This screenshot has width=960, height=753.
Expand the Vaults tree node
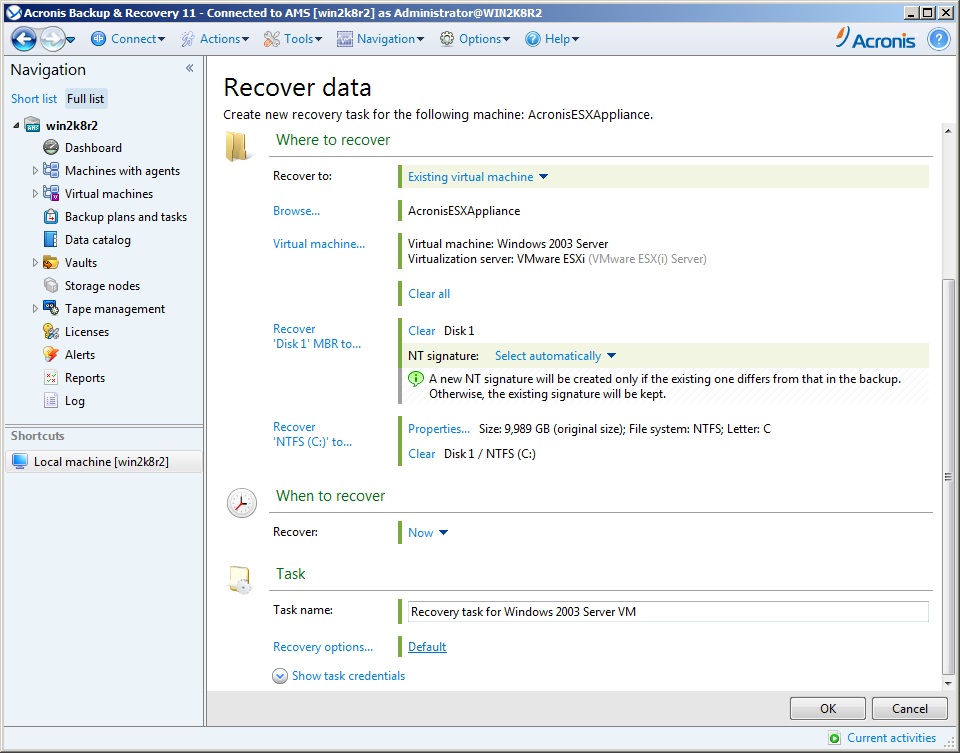tap(35, 263)
